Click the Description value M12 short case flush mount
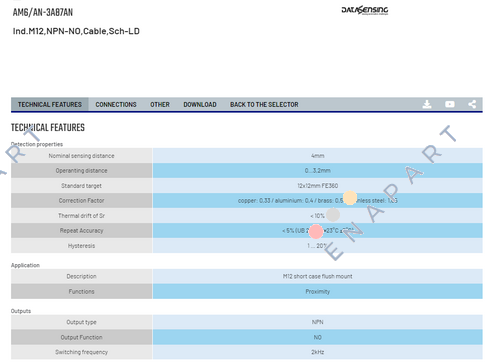 317,276
